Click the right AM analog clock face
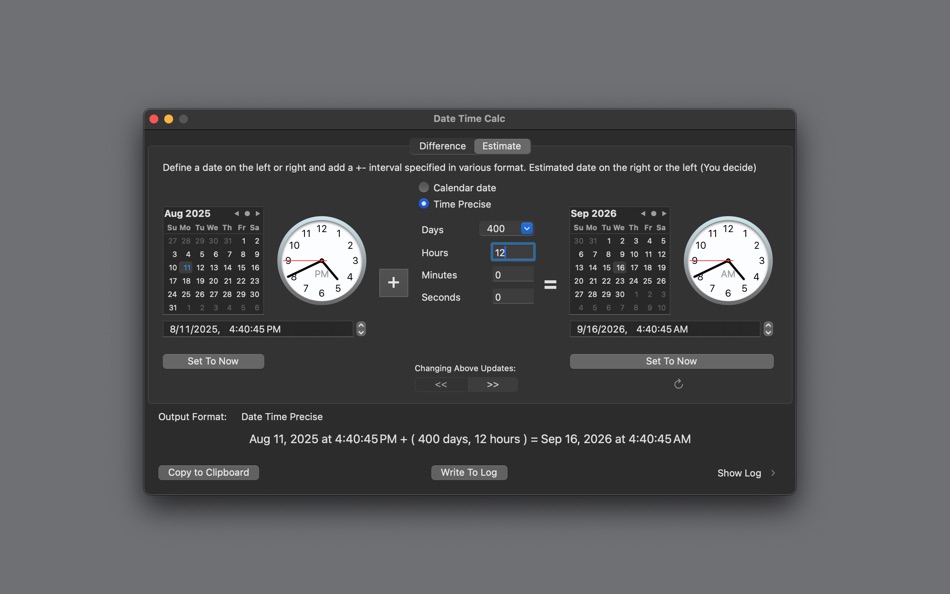The image size is (950, 594). 728,261
